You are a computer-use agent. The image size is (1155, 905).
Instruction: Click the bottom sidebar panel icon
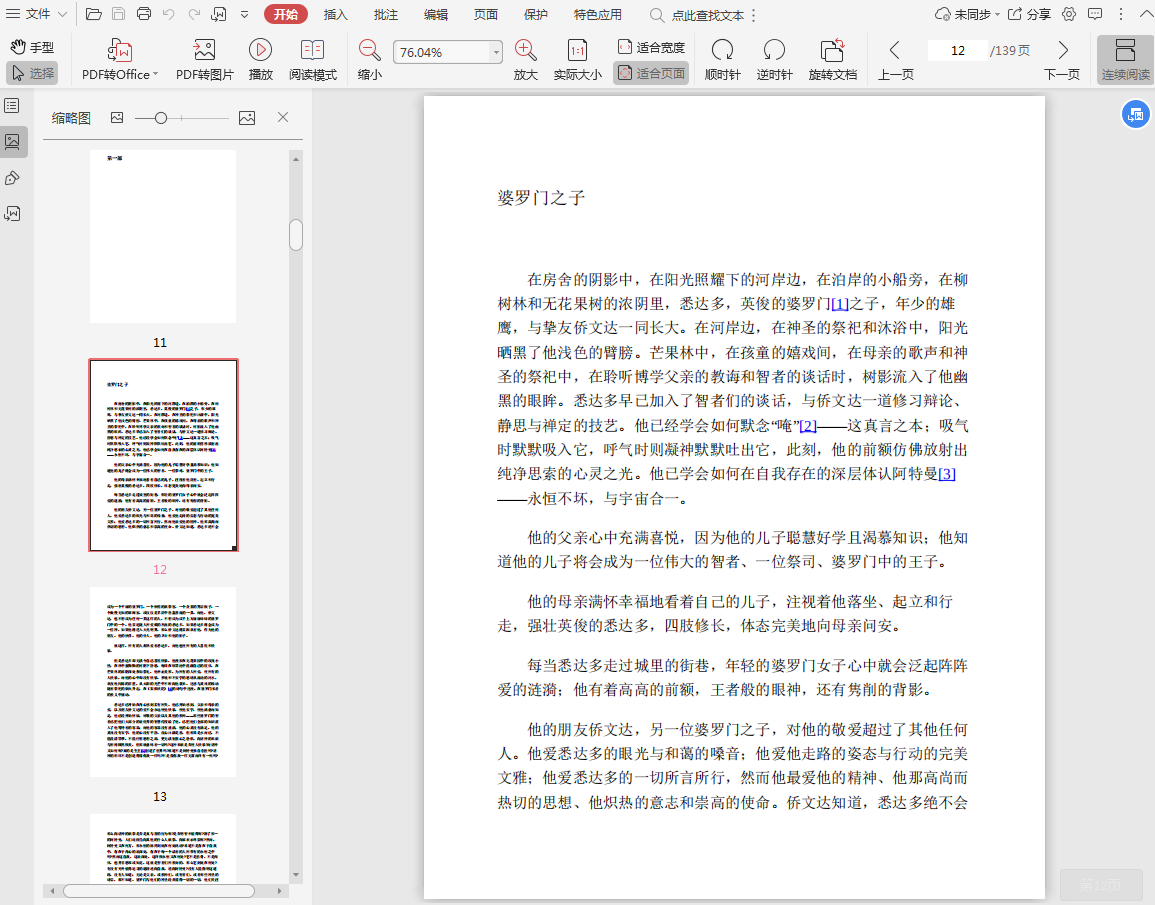click(13, 214)
